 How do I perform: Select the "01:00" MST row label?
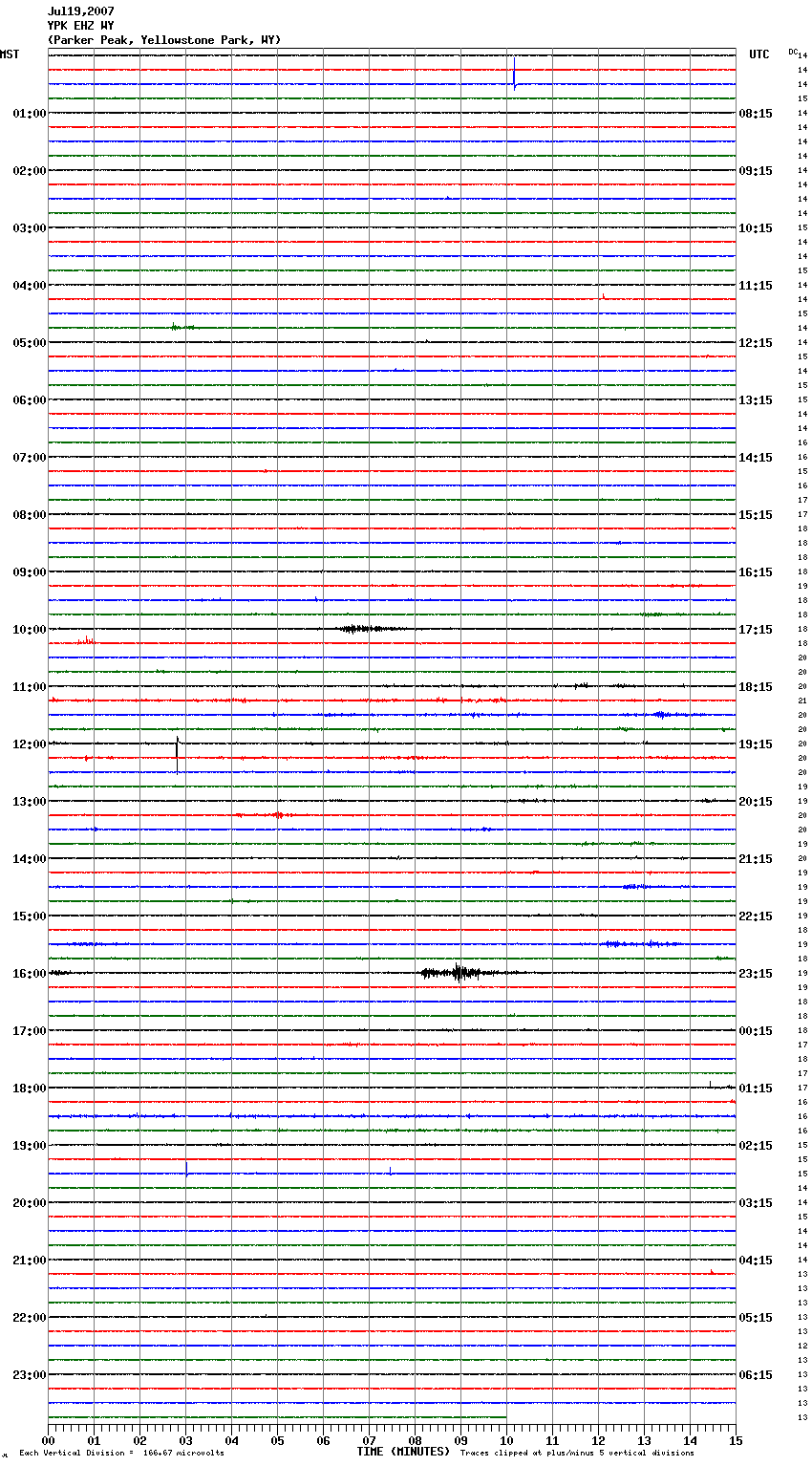click(30, 114)
